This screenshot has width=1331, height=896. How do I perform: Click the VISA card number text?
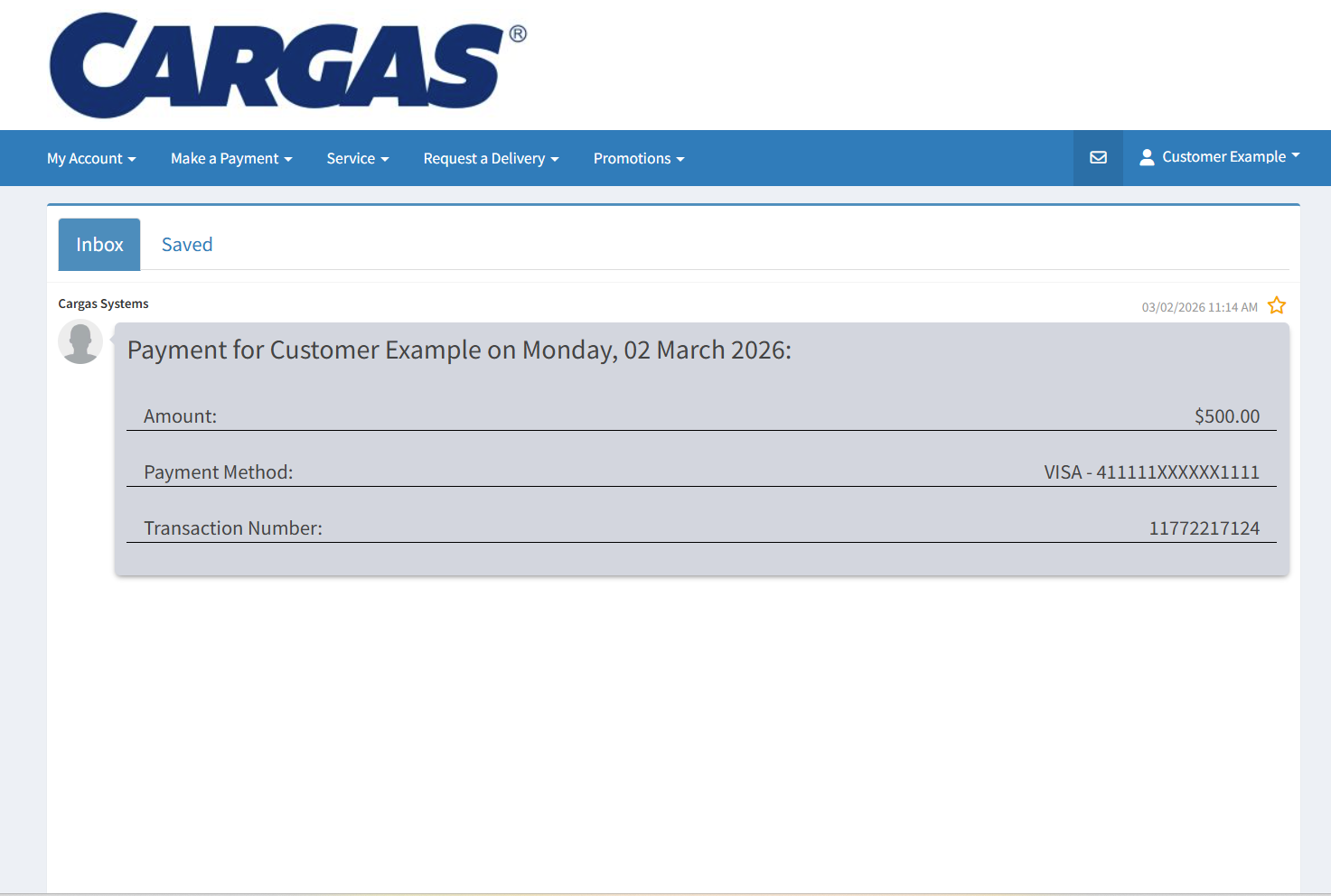pyautogui.click(x=1151, y=472)
